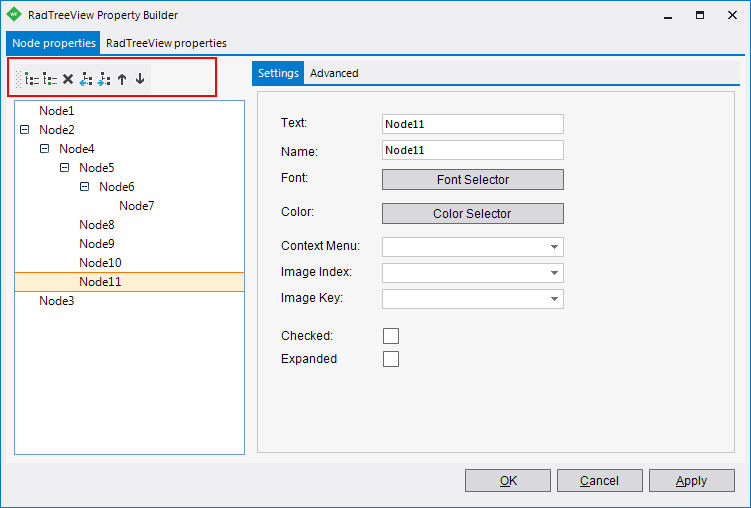This screenshot has height=508, width=751.
Task: Select Node5 in the tree
Action: (x=97, y=168)
